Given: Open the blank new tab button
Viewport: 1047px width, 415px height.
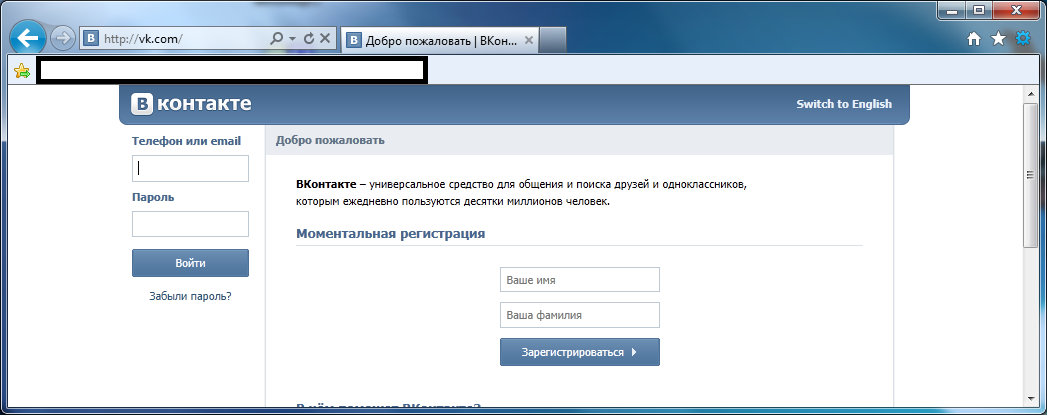Looking at the screenshot, I should click(554, 40).
